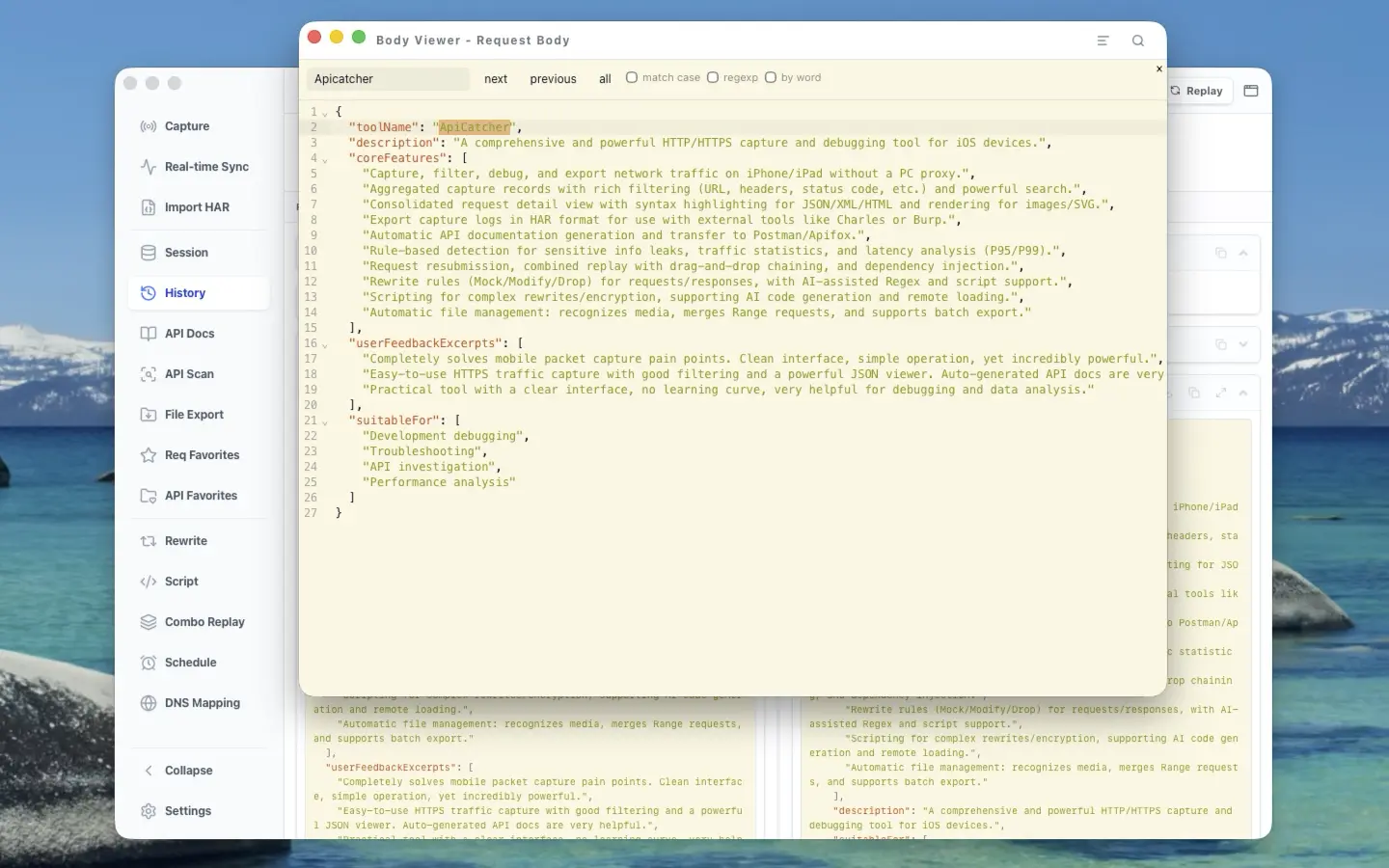Fold the suitableFor array on line 21
Image resolution: width=1389 pixels, height=868 pixels.
tap(325, 421)
